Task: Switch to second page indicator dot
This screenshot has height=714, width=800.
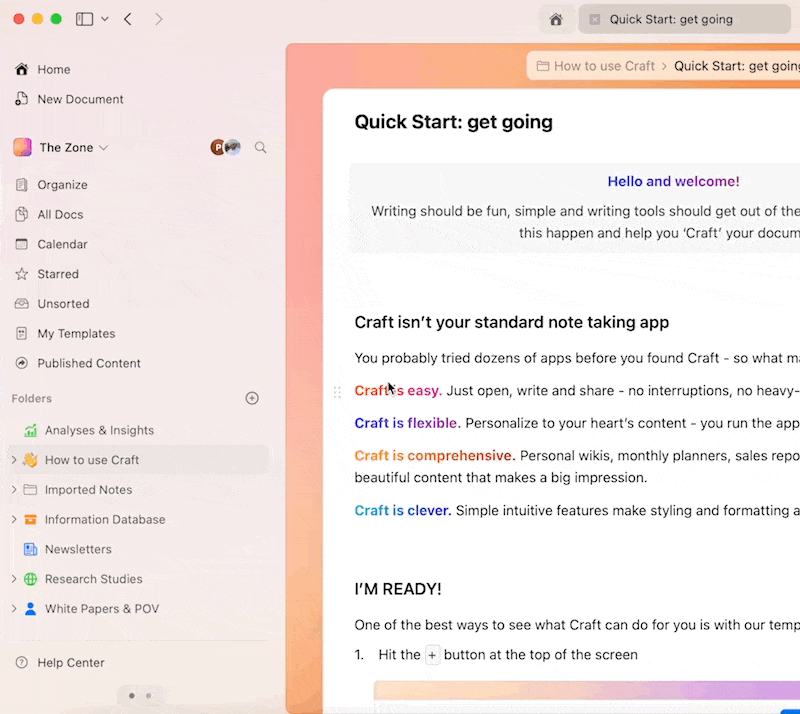Action: click(148, 696)
